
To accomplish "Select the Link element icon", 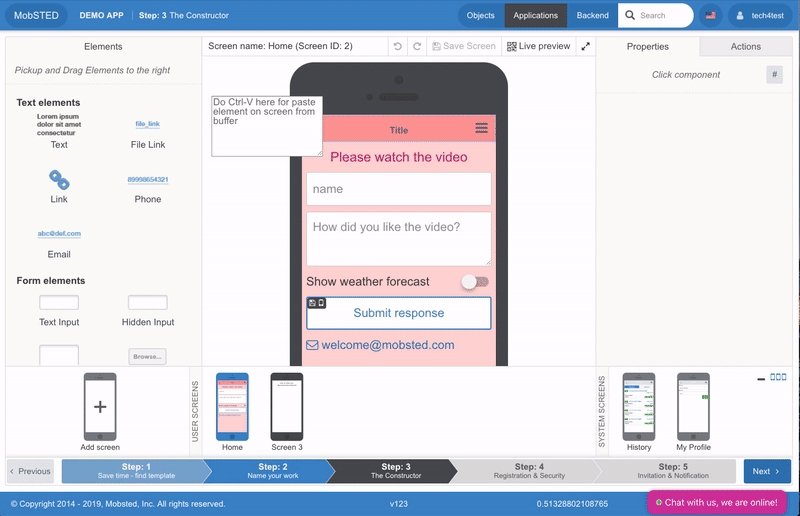I will [59, 180].
